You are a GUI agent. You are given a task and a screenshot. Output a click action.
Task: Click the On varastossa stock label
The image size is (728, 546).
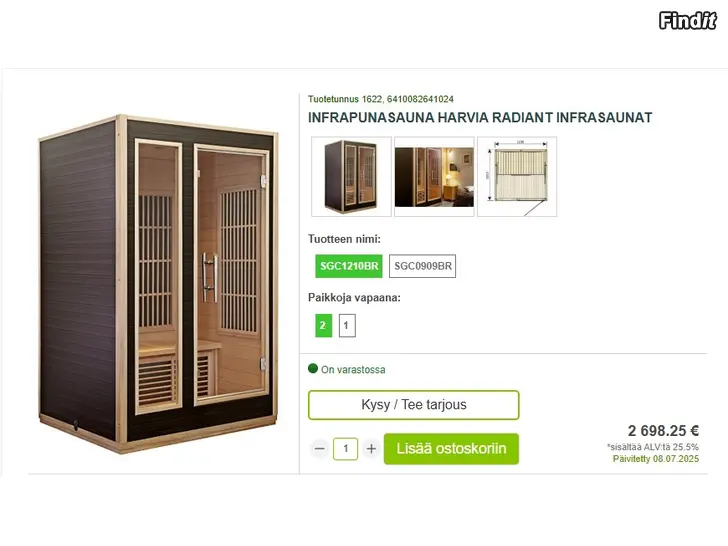click(x=353, y=370)
